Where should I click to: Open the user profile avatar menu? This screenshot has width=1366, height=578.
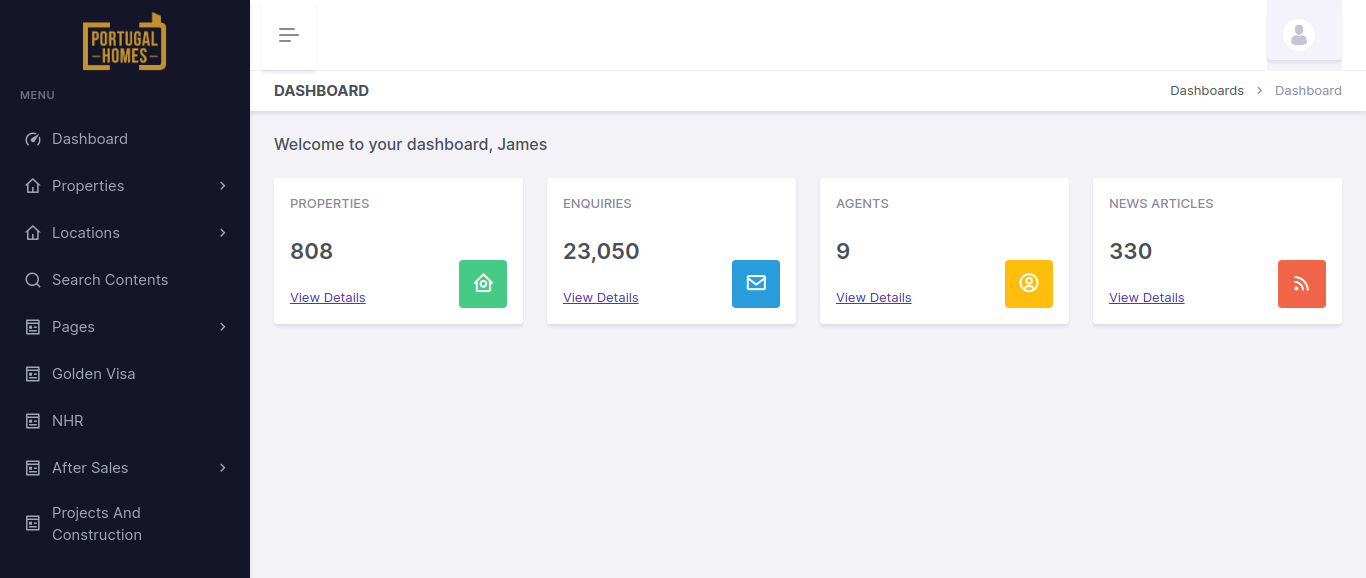[x=1299, y=35]
